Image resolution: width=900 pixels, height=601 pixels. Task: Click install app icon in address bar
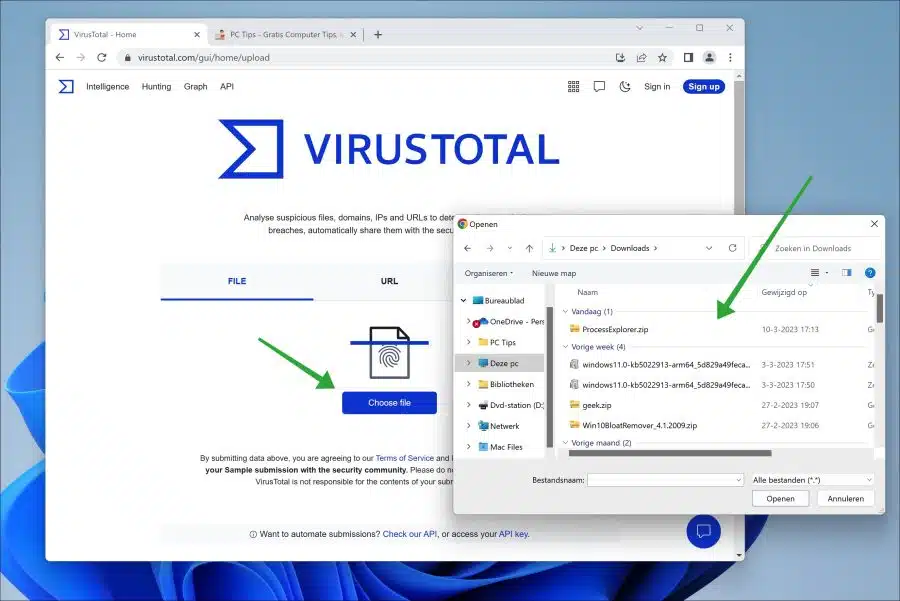pyautogui.click(x=620, y=57)
